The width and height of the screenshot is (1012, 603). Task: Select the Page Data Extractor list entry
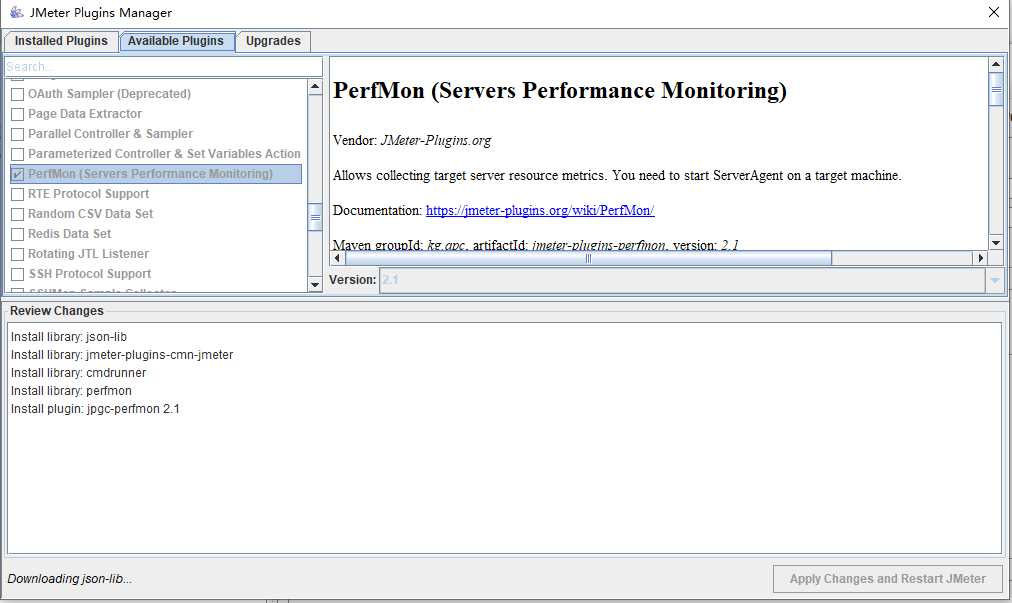pos(85,114)
